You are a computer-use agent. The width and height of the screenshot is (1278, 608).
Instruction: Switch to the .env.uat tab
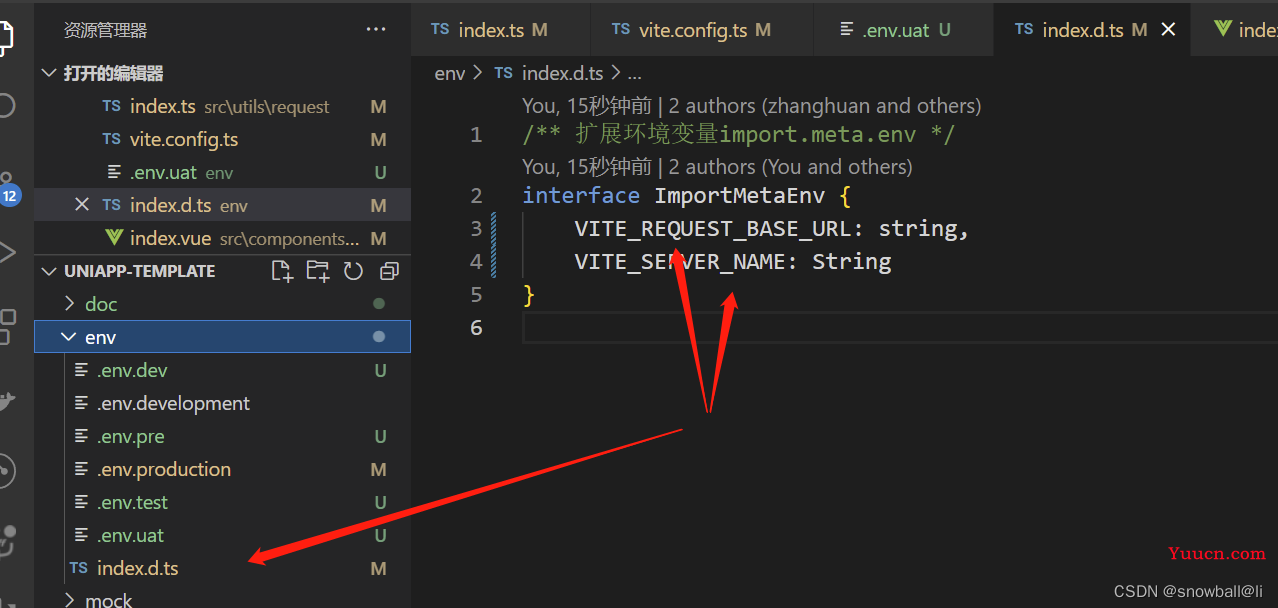coord(904,30)
